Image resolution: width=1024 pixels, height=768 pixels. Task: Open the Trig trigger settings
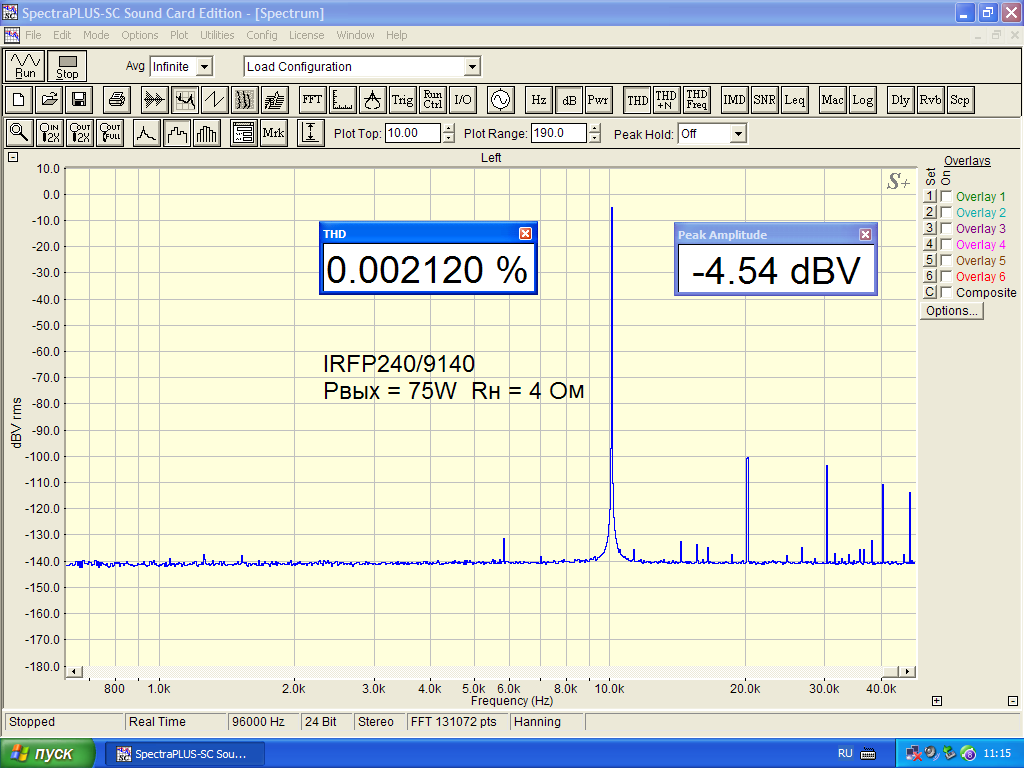(x=402, y=99)
